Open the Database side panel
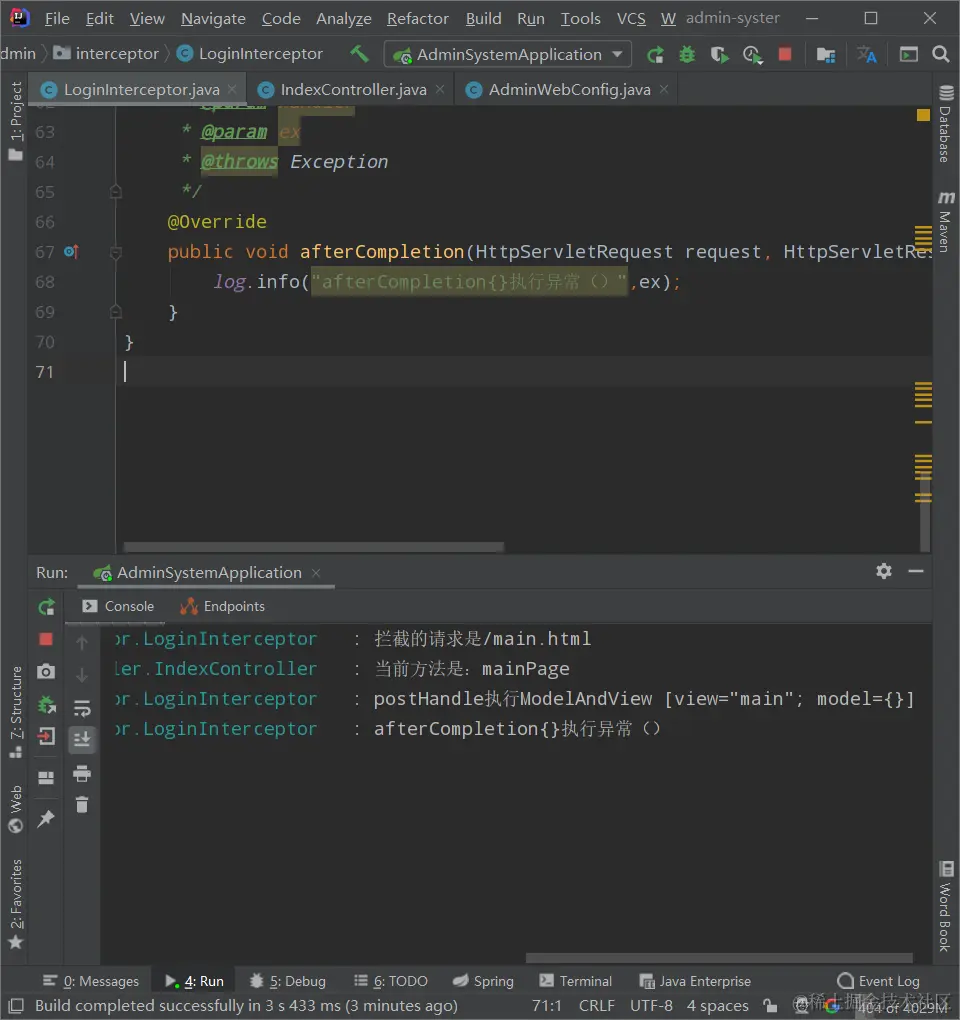960x1020 pixels. [946, 124]
